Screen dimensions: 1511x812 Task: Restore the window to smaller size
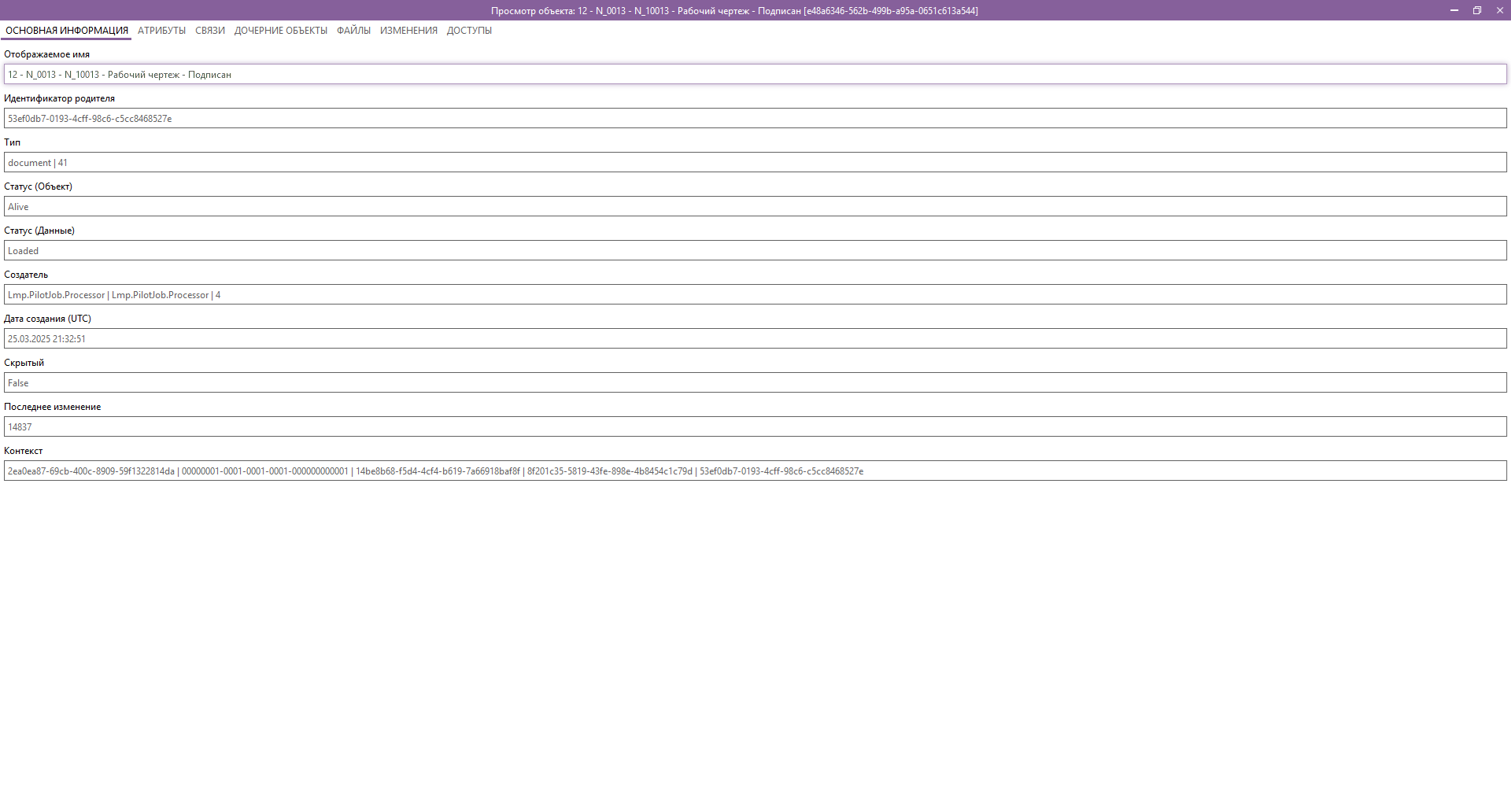point(1476,10)
